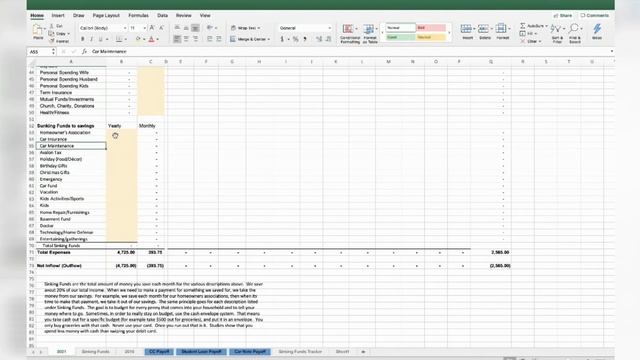Click the formula bar containing Car Maintenance
This screenshot has width=640, height=360.
351,52
